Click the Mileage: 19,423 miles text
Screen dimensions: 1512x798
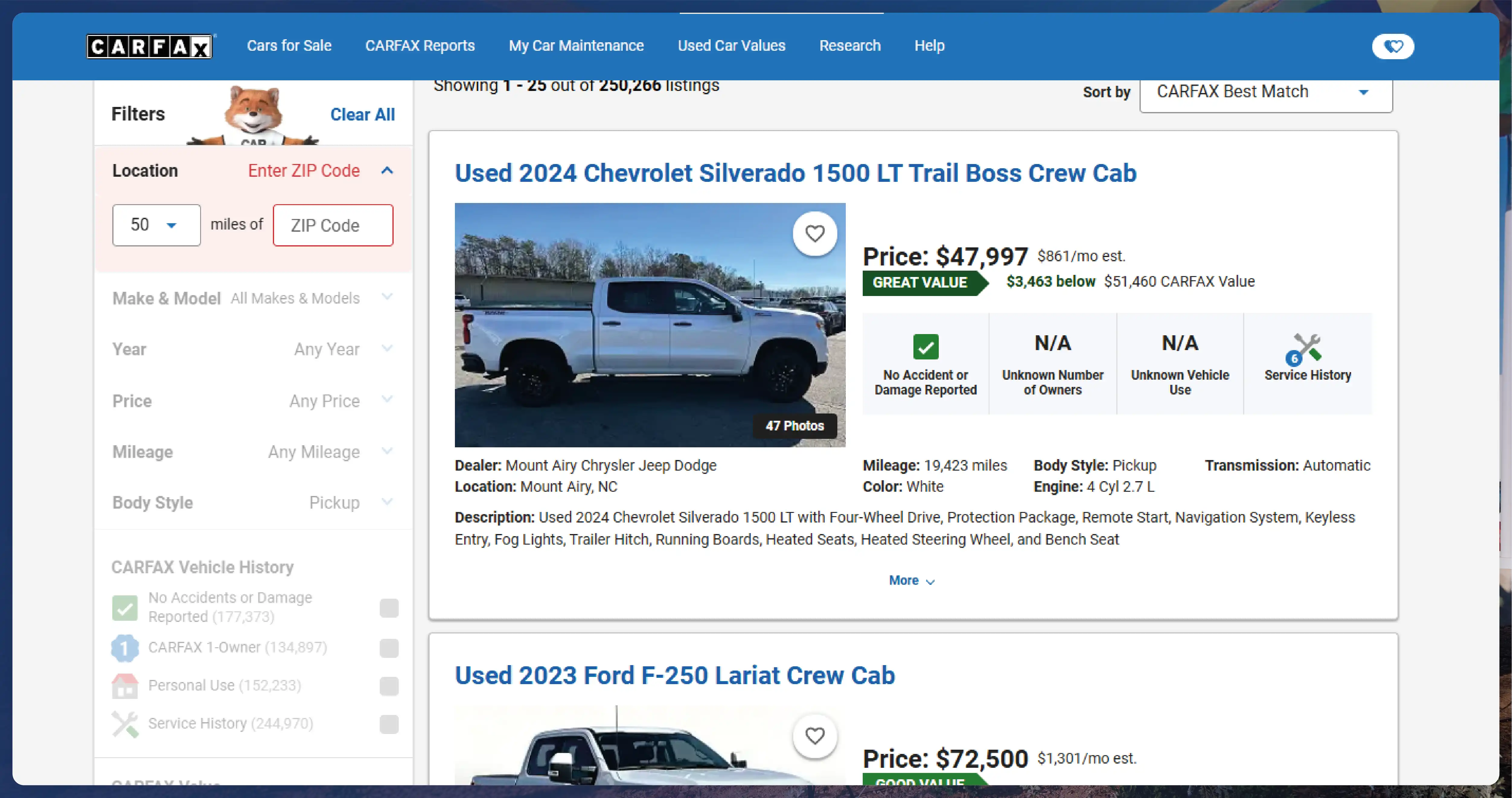[935, 466]
